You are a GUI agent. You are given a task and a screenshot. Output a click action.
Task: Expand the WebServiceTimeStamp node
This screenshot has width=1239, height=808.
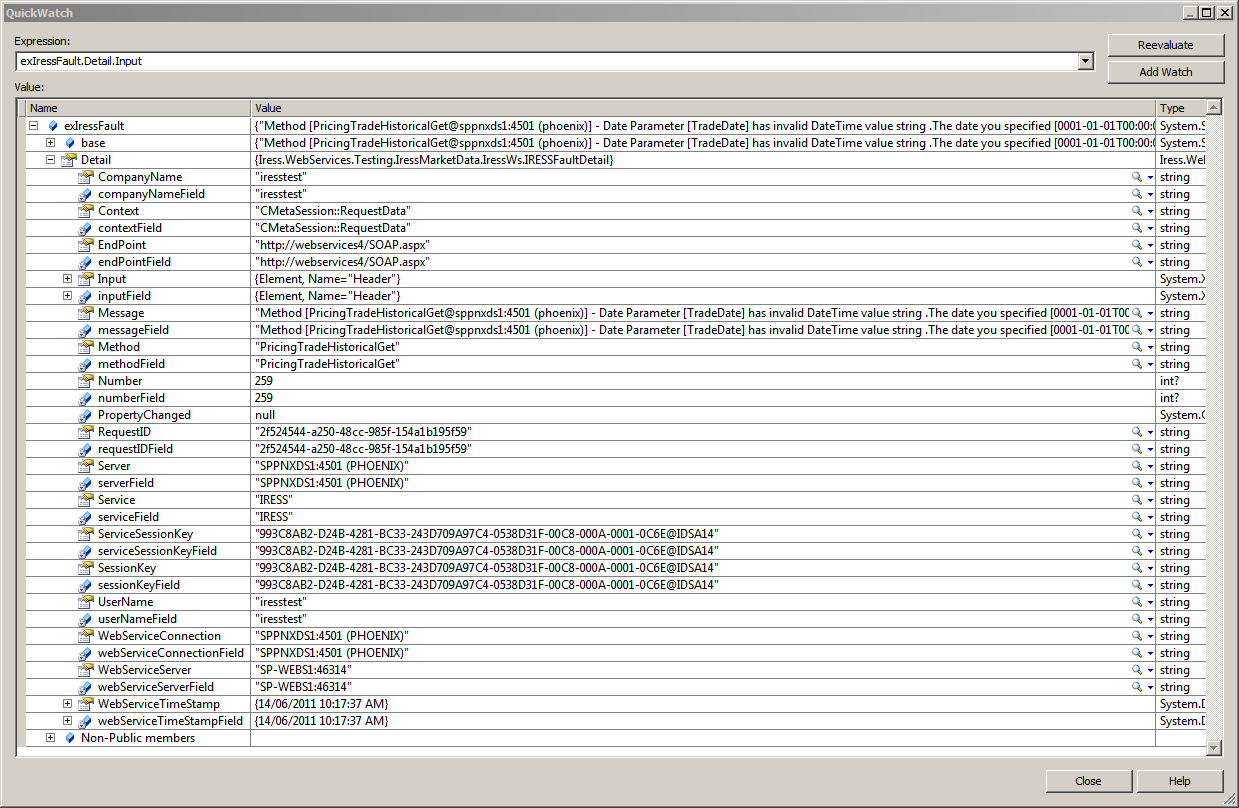pyautogui.click(x=68, y=704)
